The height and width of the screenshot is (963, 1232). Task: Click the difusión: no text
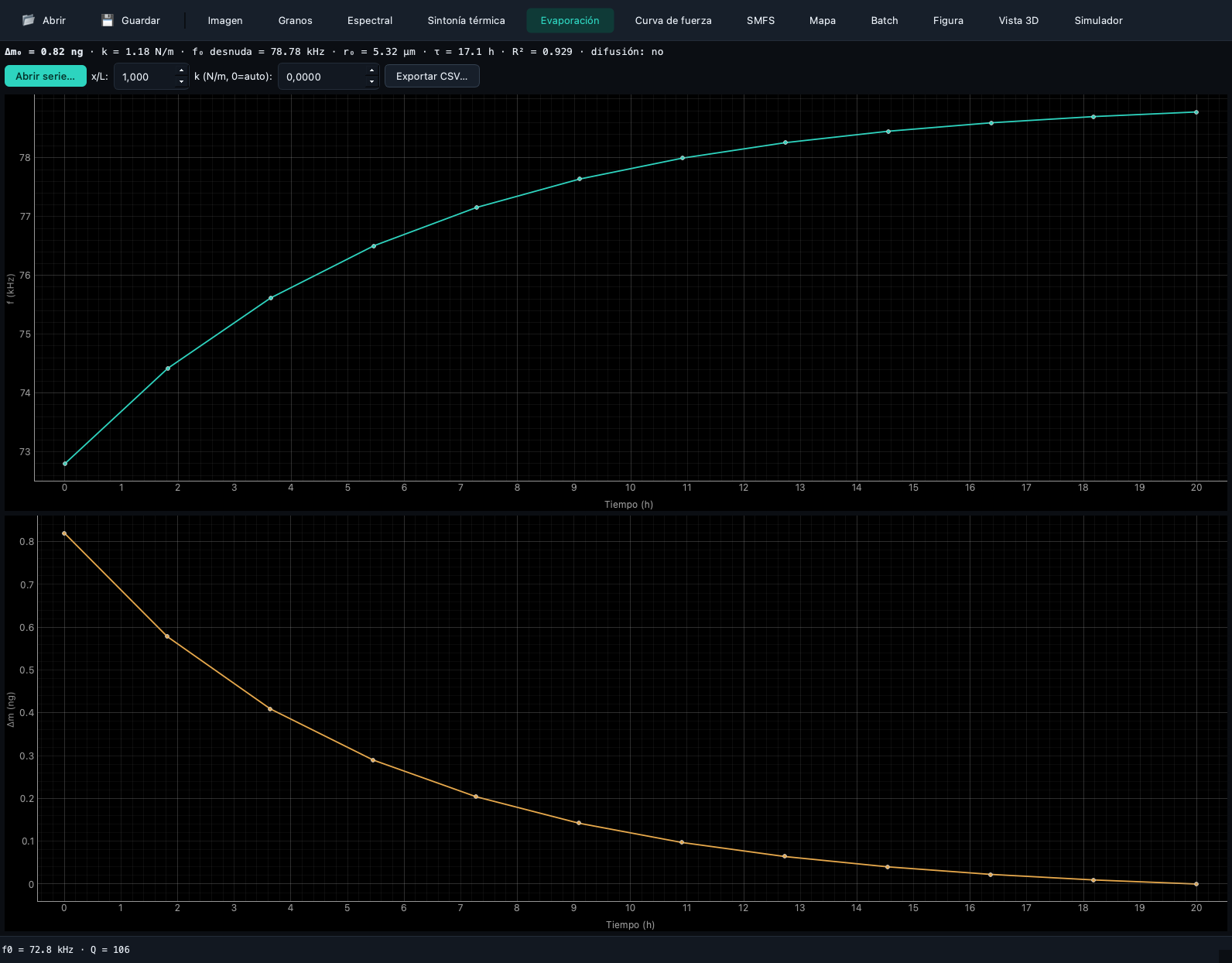(x=628, y=52)
